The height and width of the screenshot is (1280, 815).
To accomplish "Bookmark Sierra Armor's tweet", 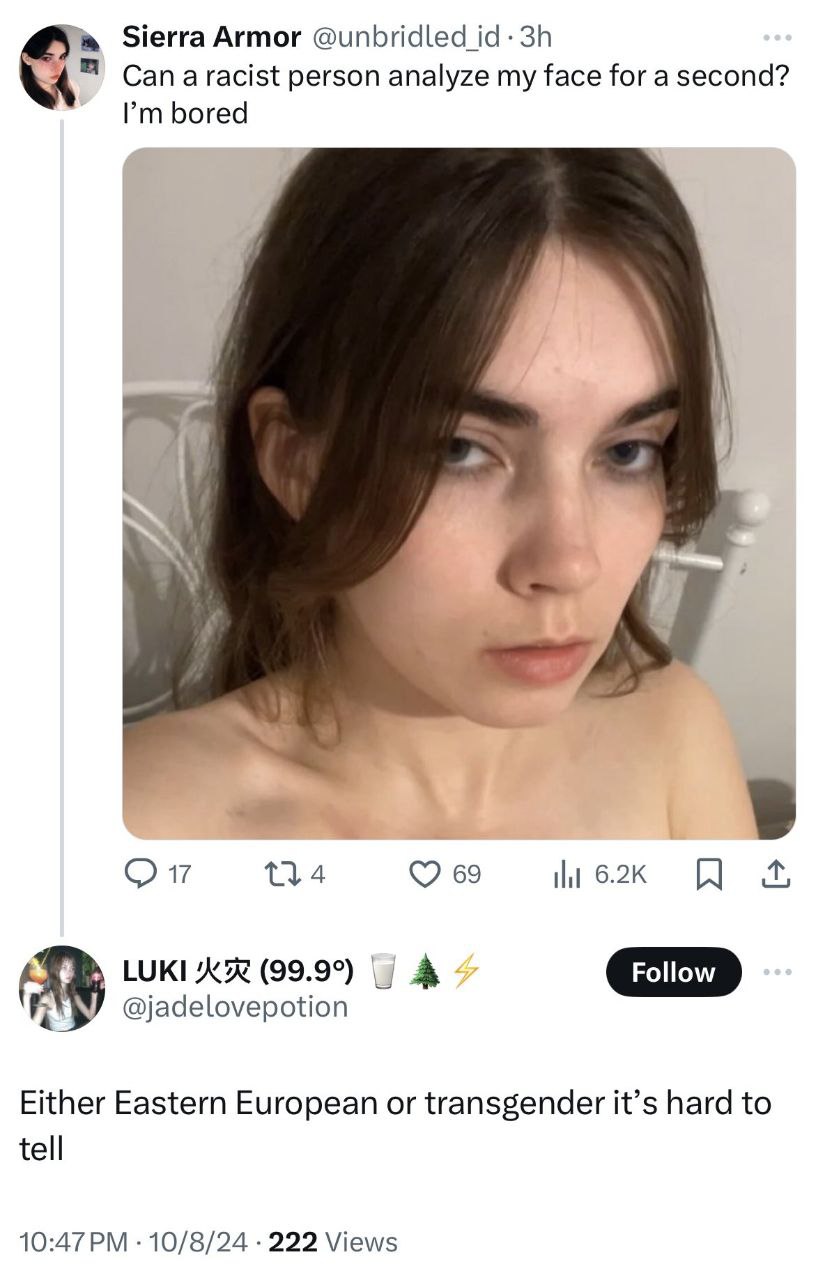I will [x=708, y=874].
